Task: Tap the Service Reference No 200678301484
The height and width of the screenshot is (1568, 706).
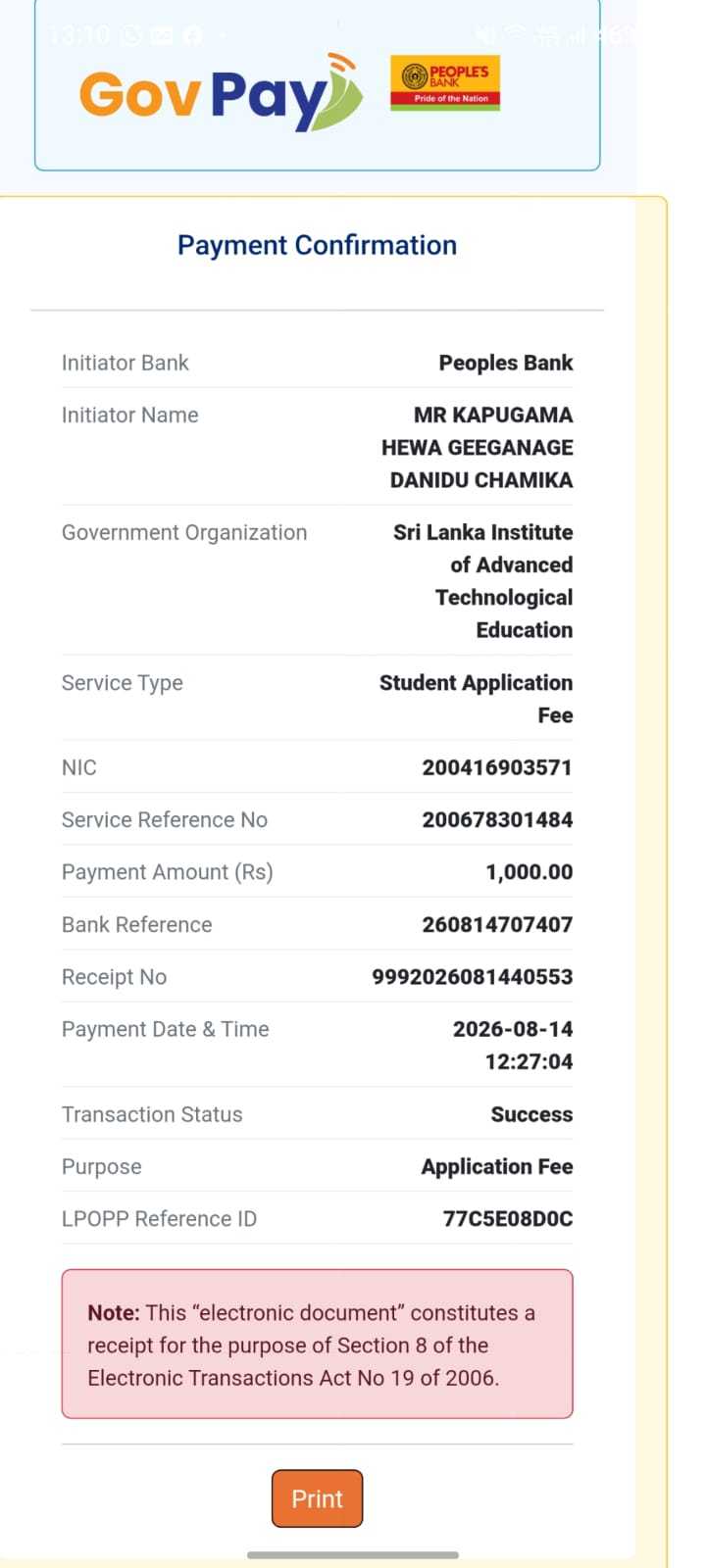Action: click(497, 819)
